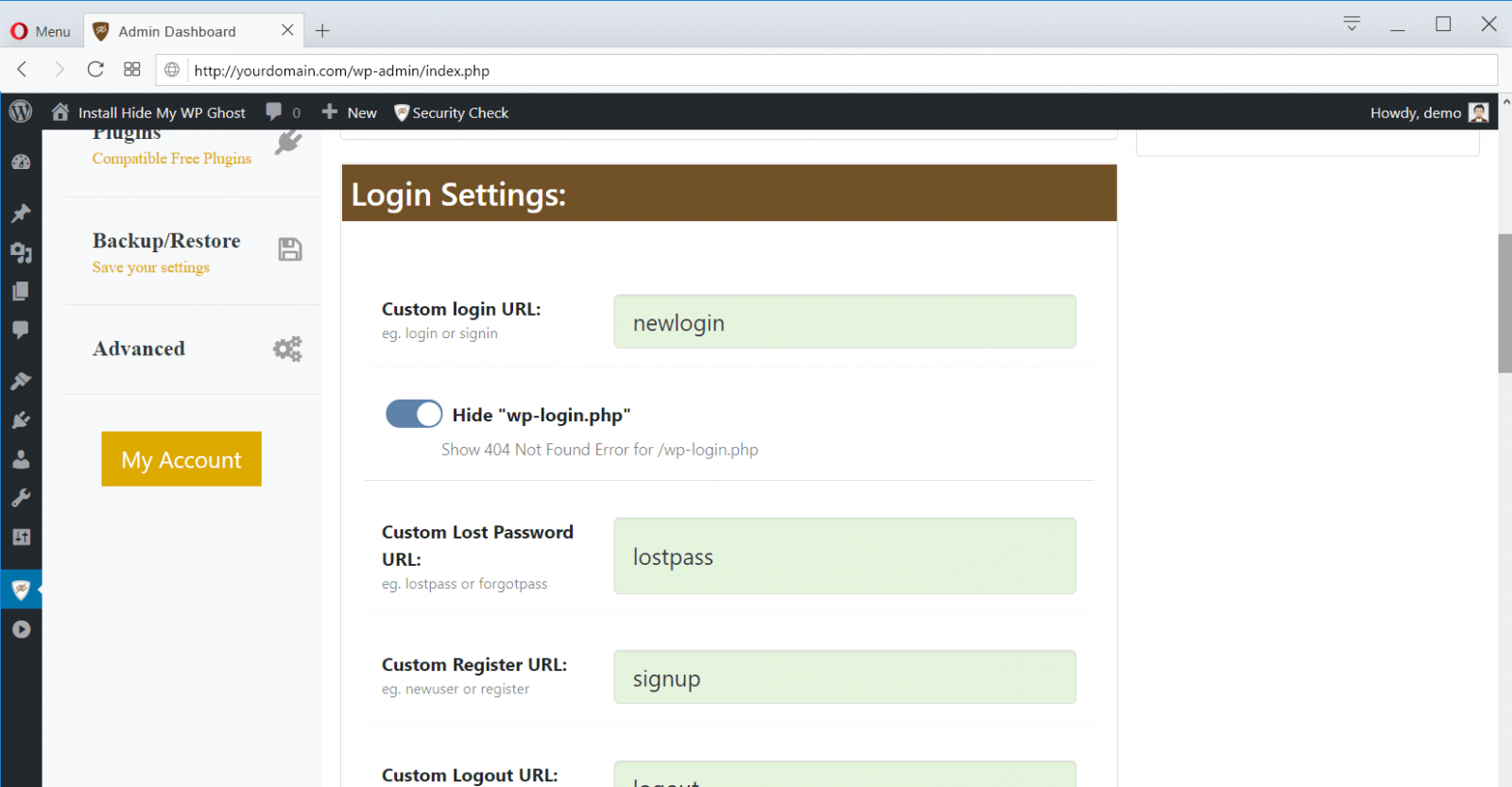Screen dimensions: 1512x787
Task: Click the Hide My WP shield icon
Action: [x=21, y=590]
